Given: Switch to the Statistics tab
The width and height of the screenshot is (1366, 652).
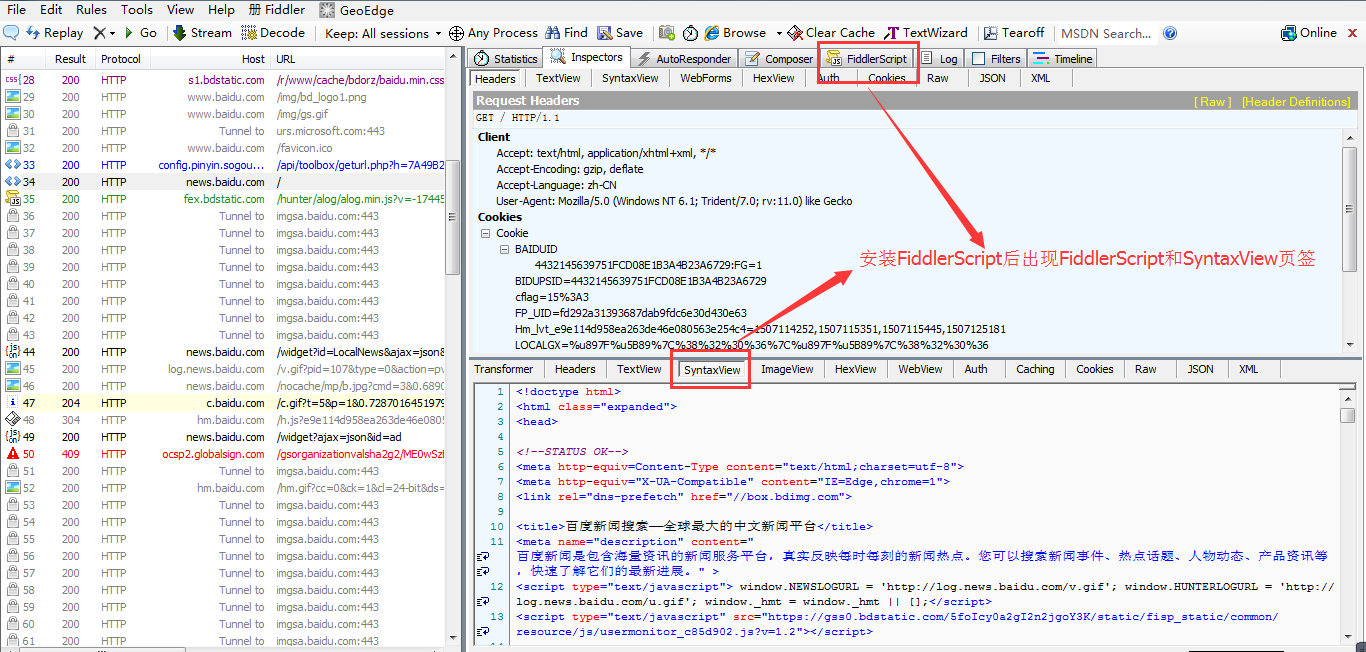Looking at the screenshot, I should (x=506, y=59).
